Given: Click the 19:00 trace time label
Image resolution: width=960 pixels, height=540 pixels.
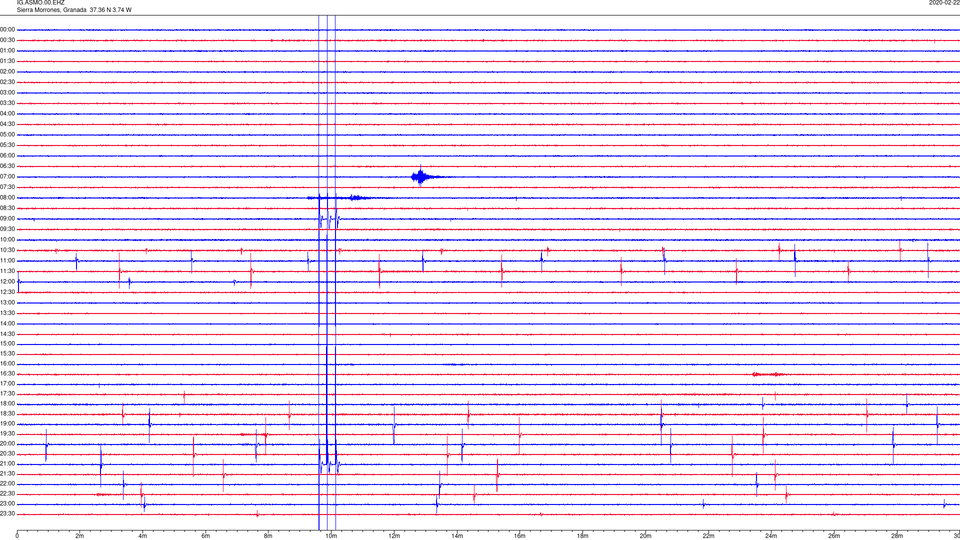Looking at the screenshot, I should pyautogui.click(x=7, y=424).
